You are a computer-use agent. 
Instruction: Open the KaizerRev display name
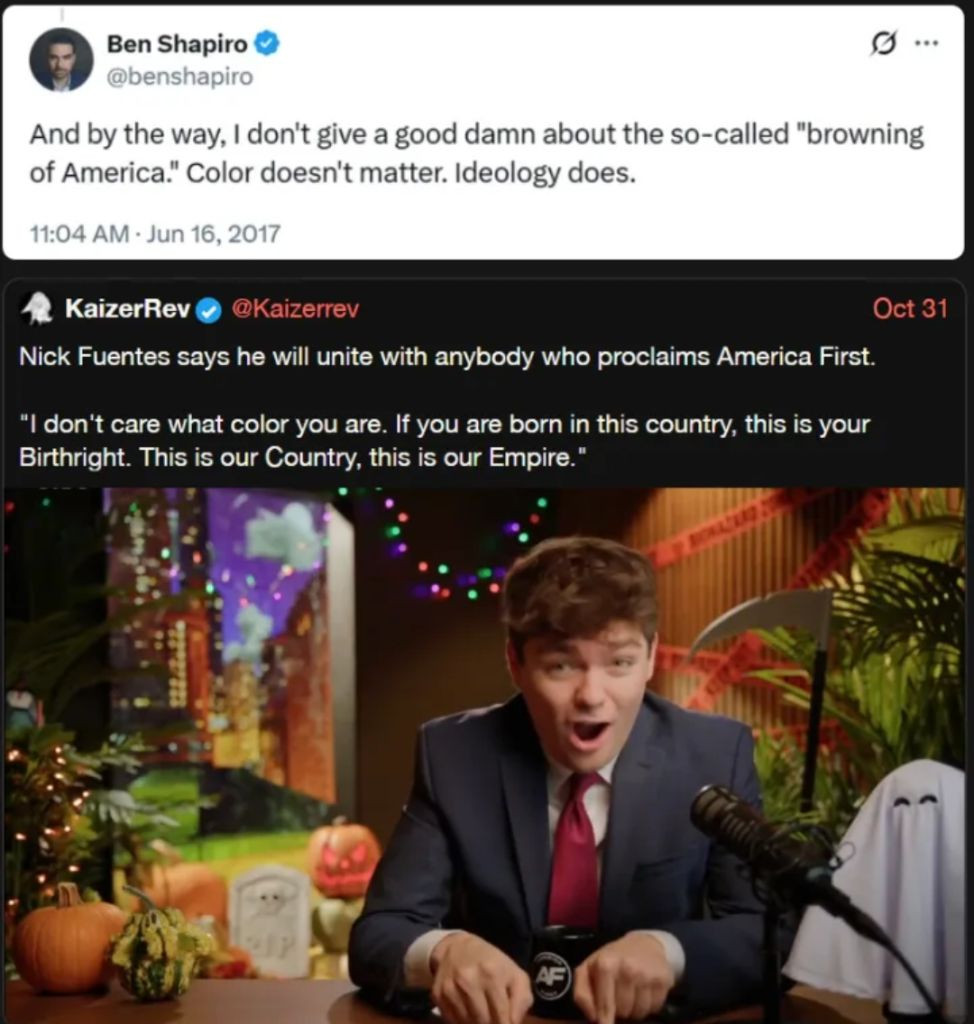[x=128, y=308]
